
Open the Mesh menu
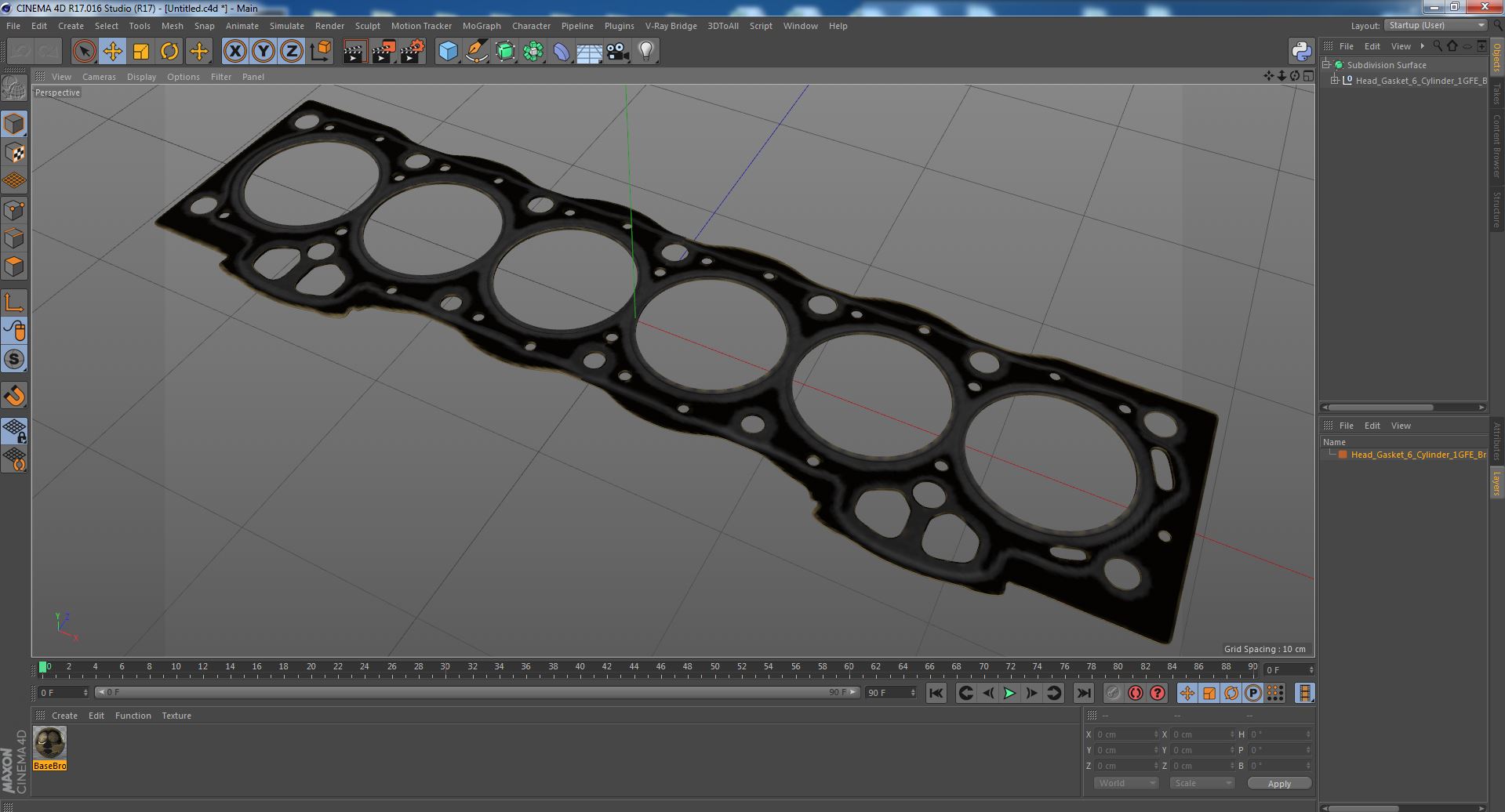[172, 26]
